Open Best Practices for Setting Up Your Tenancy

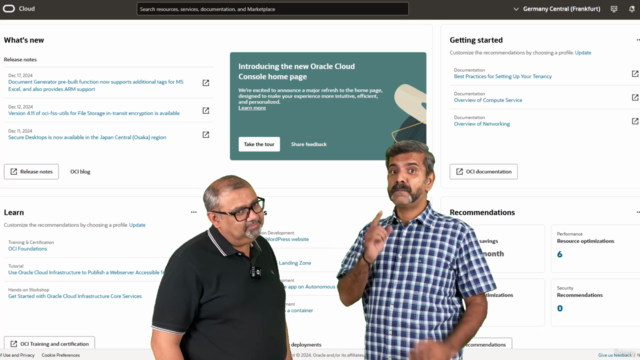pyautogui.click(x=502, y=76)
